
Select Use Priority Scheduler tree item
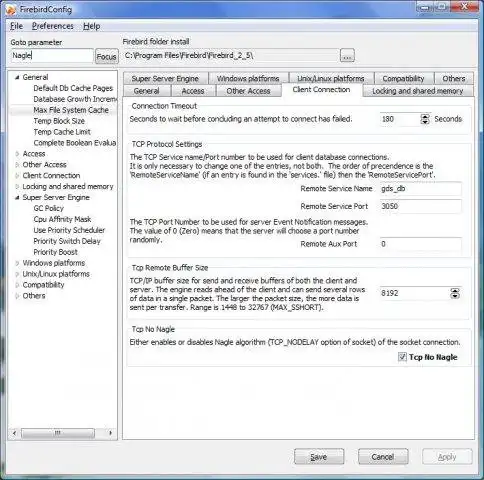click(69, 230)
